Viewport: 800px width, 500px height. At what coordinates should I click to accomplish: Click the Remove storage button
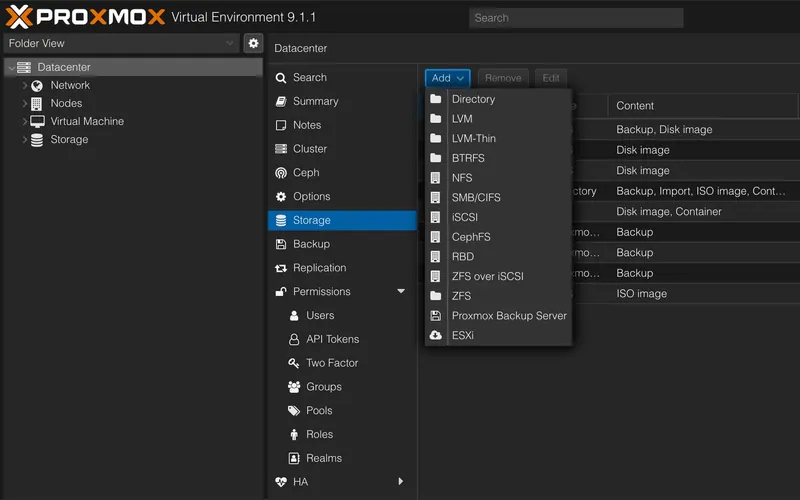click(x=503, y=78)
